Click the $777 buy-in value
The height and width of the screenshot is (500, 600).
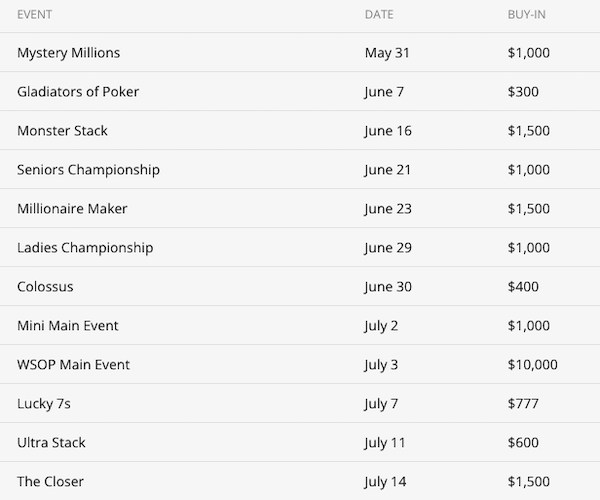click(x=523, y=404)
